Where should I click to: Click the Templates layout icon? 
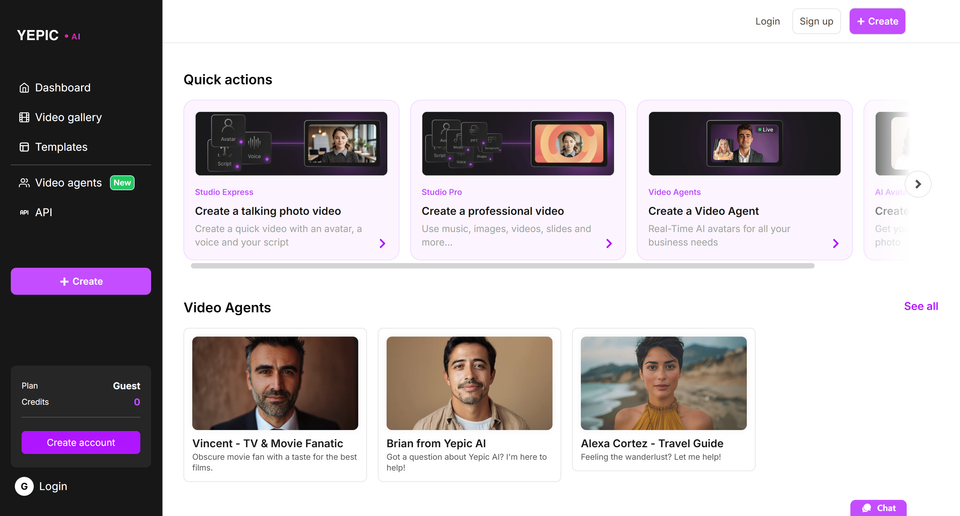click(x=24, y=147)
